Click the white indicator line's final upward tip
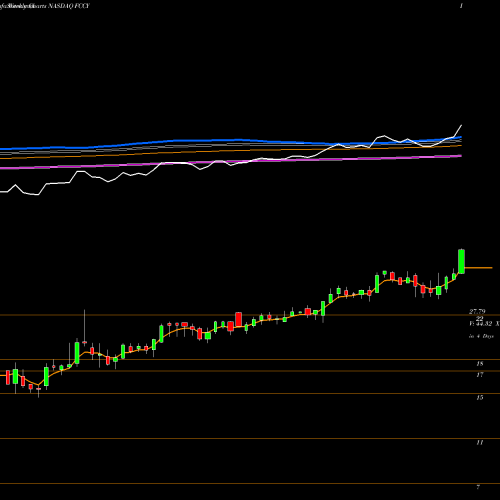Screen dimensions: 500x500 tap(461, 126)
